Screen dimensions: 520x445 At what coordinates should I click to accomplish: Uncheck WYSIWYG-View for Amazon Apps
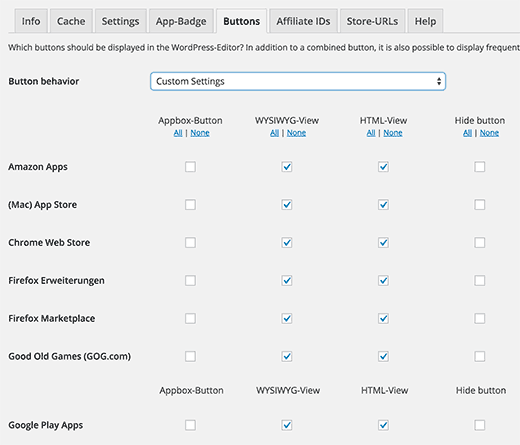tap(287, 167)
